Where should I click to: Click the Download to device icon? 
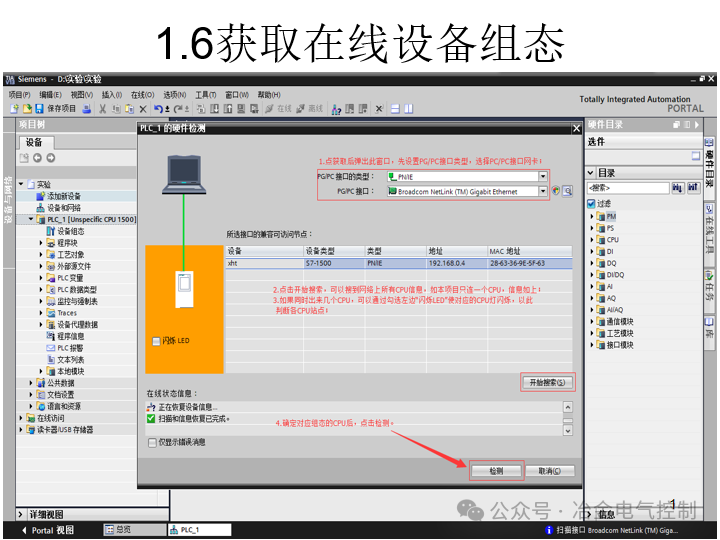[x=214, y=109]
